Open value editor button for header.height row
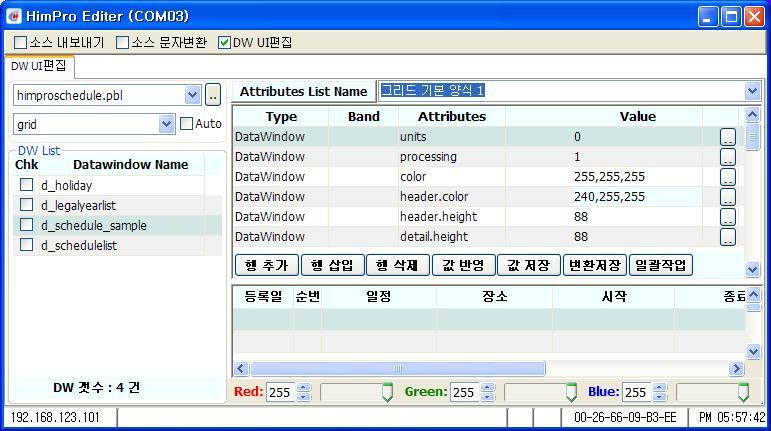This screenshot has height=431, width=771. [x=728, y=217]
